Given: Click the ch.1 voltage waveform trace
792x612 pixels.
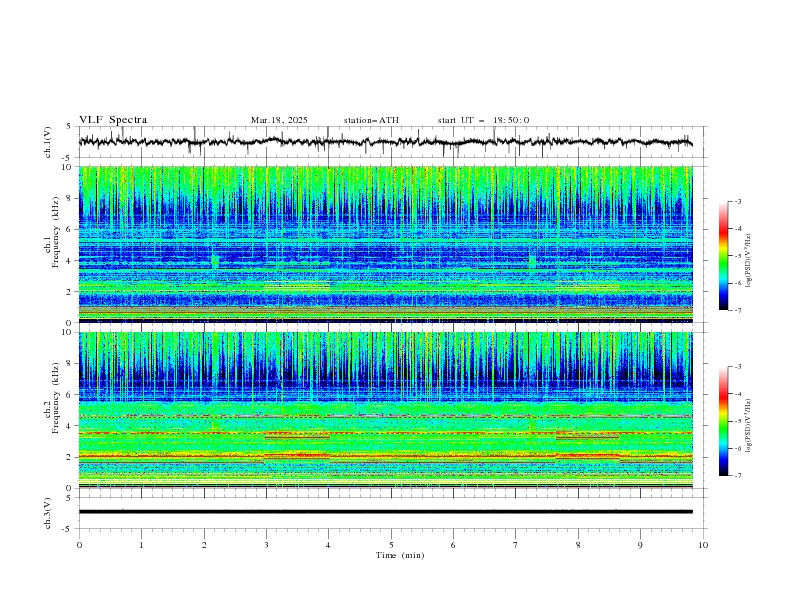Looking at the screenshot, I should 385,142.
